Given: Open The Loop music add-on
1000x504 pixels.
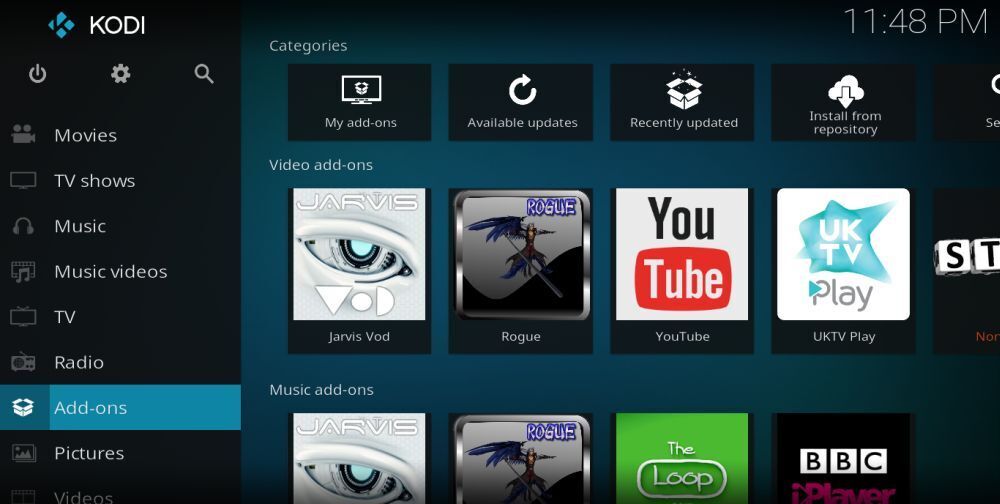Looking at the screenshot, I should 682,458.
